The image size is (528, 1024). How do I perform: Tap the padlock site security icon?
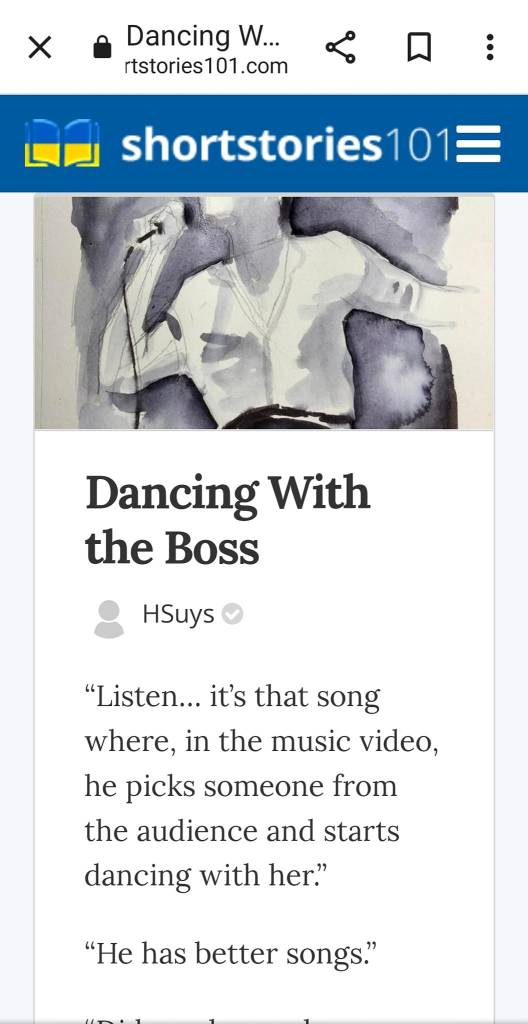tap(103, 48)
